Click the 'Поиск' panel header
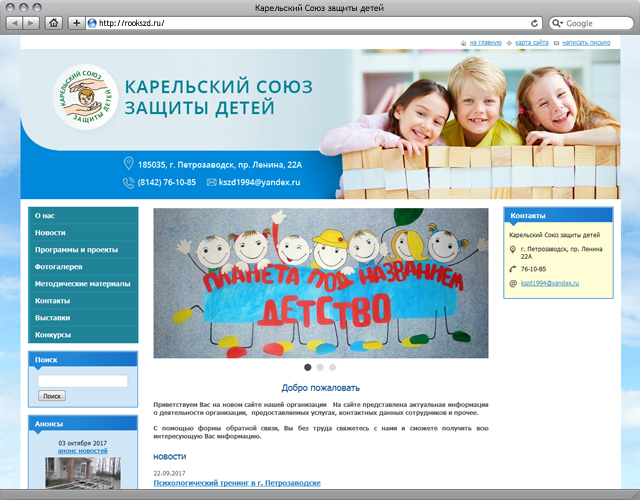640x500 pixels. (x=83, y=360)
